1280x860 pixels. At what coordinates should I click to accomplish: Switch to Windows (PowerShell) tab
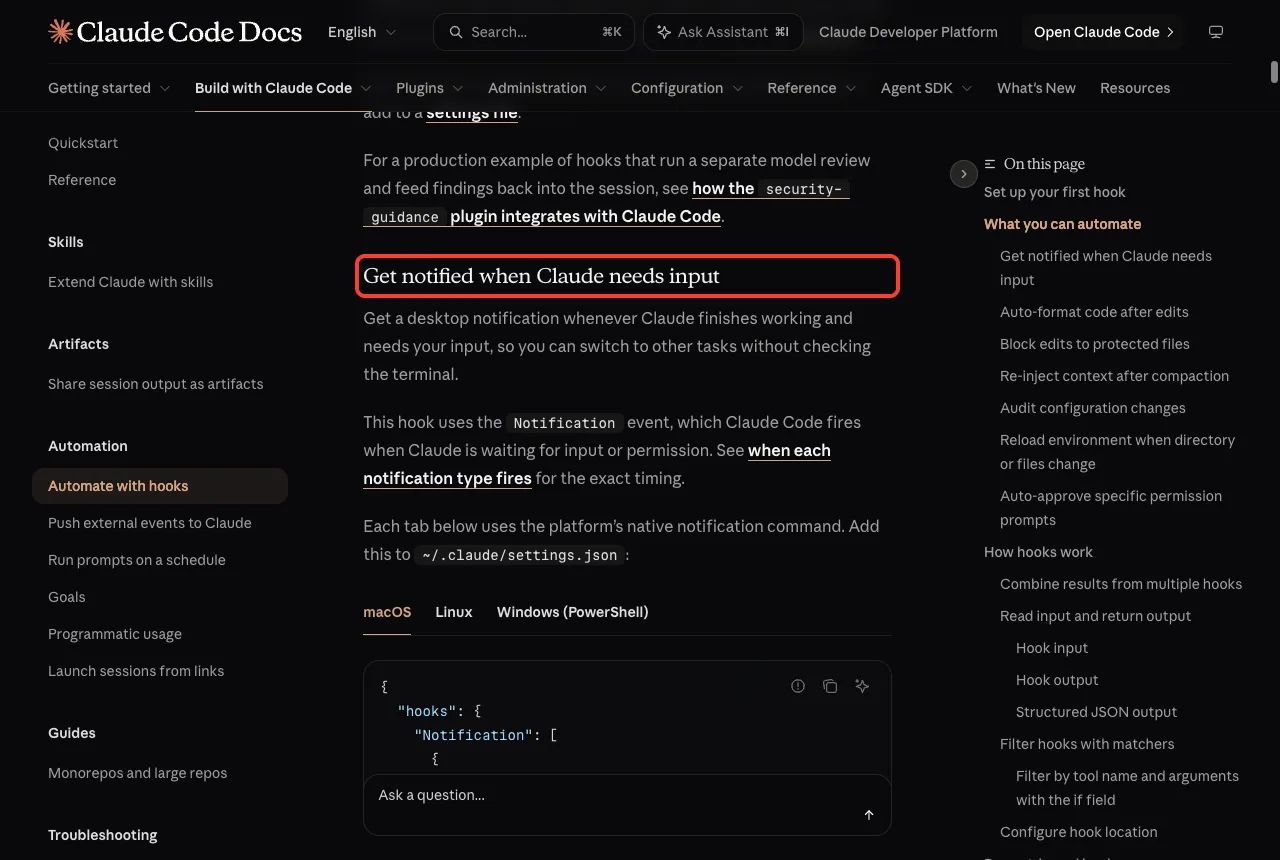573,612
